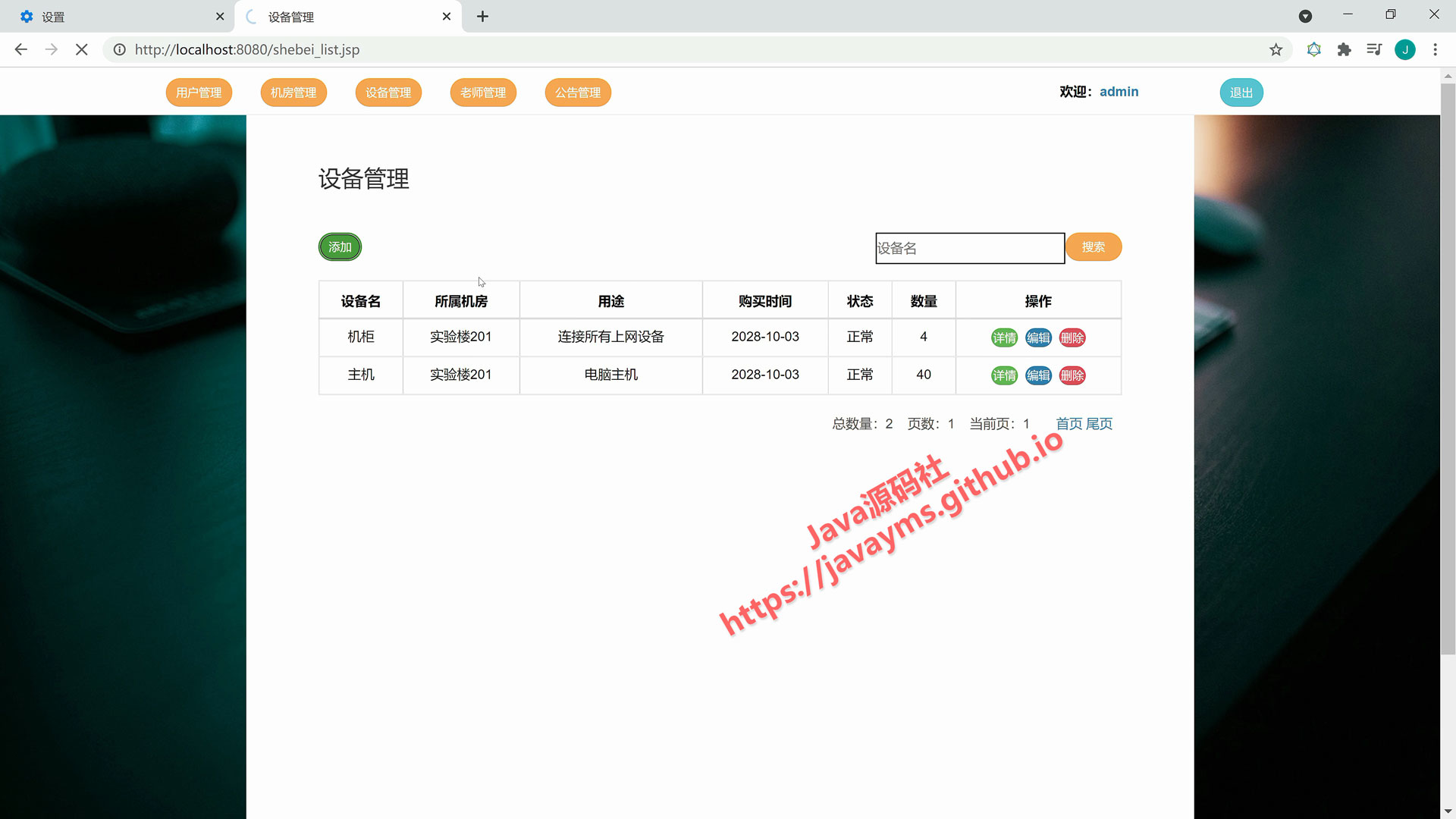Open 设备管理 navigation menu

tap(388, 93)
